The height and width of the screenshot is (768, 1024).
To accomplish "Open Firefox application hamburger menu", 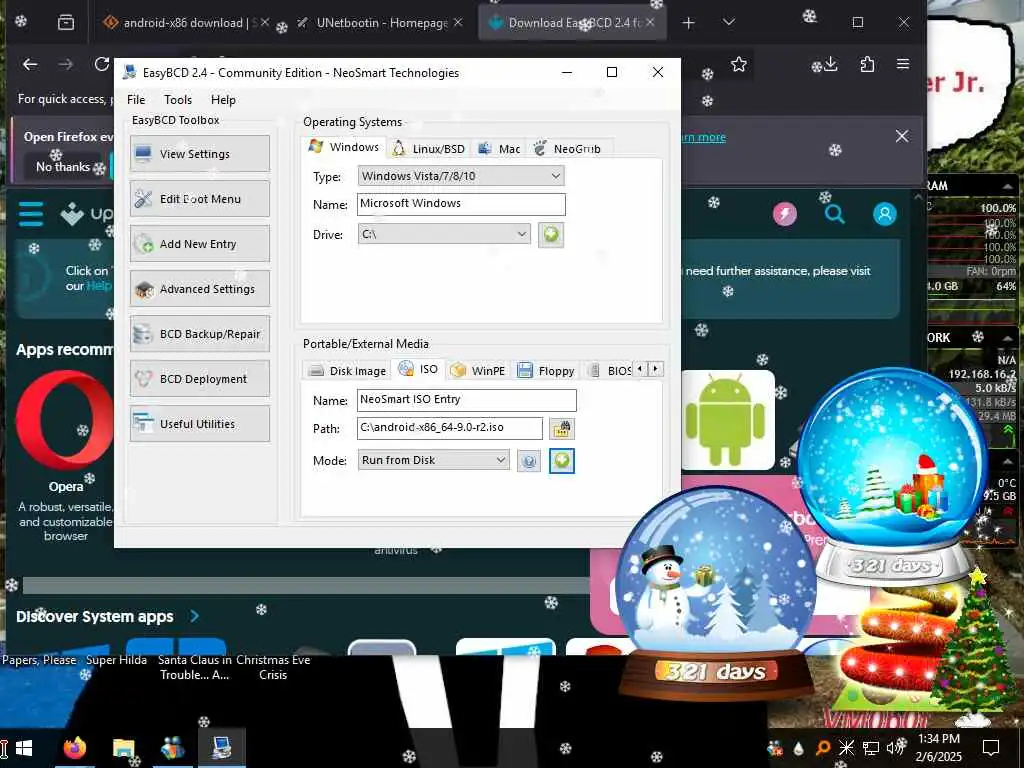I will [903, 64].
